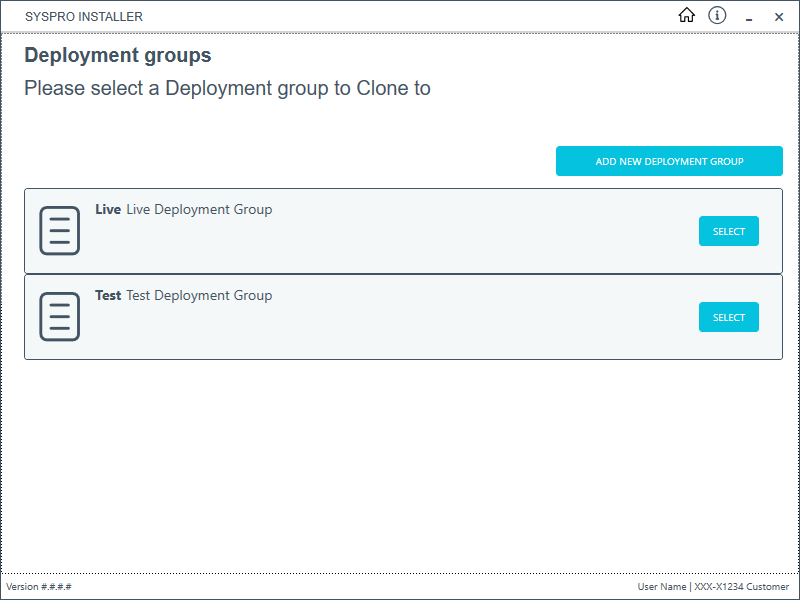Click the 'Please select a Deployment group' subtitle

click(227, 88)
